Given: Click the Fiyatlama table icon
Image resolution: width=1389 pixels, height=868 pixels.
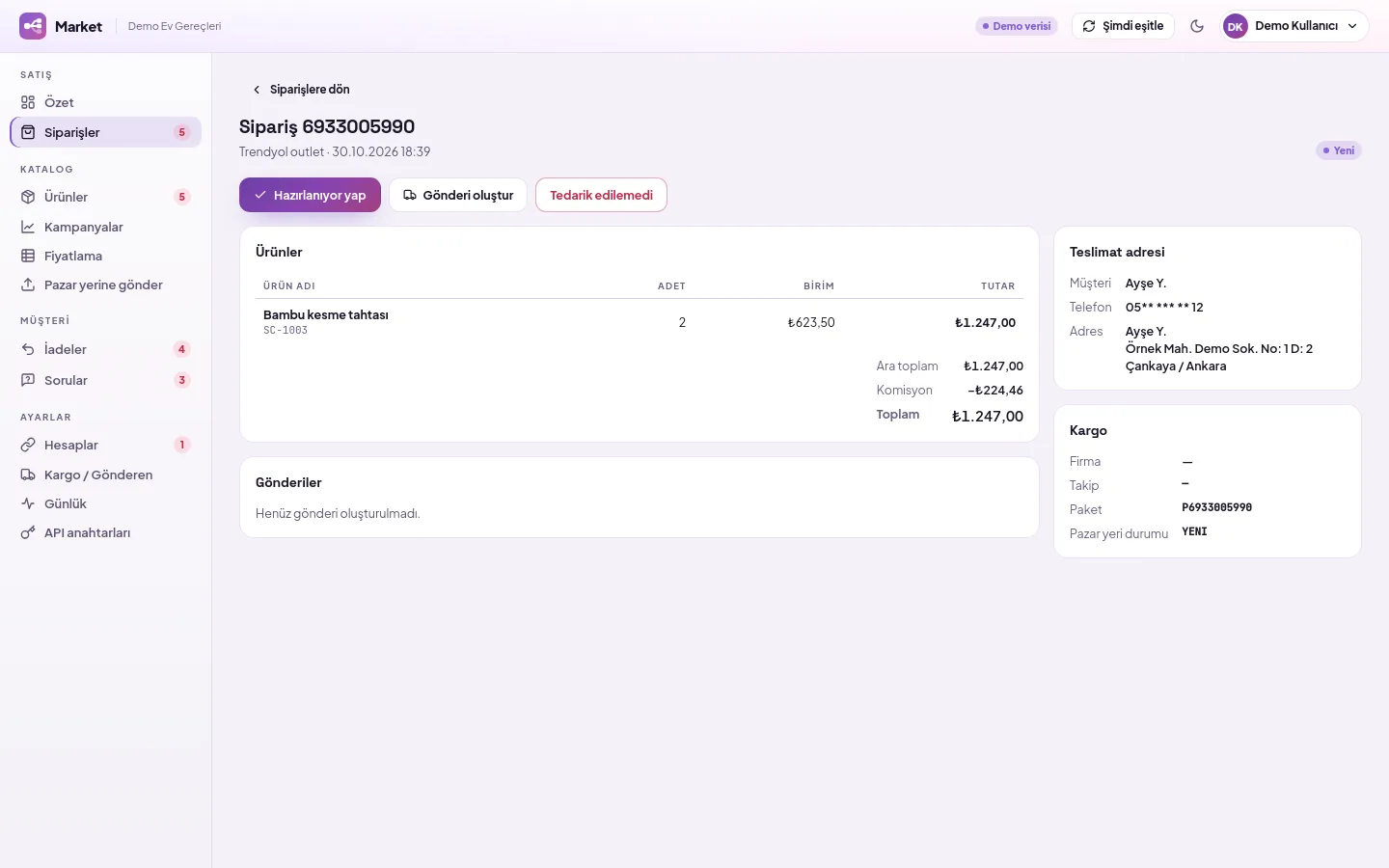Looking at the screenshot, I should 28,256.
